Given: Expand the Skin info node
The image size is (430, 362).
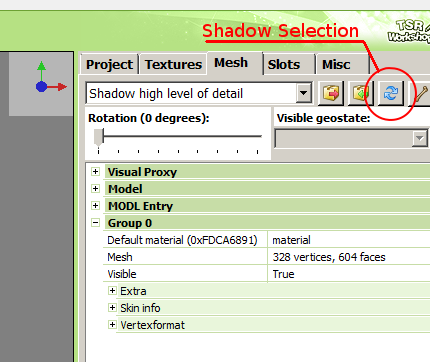Looking at the screenshot, I should pyautogui.click(x=112, y=307).
